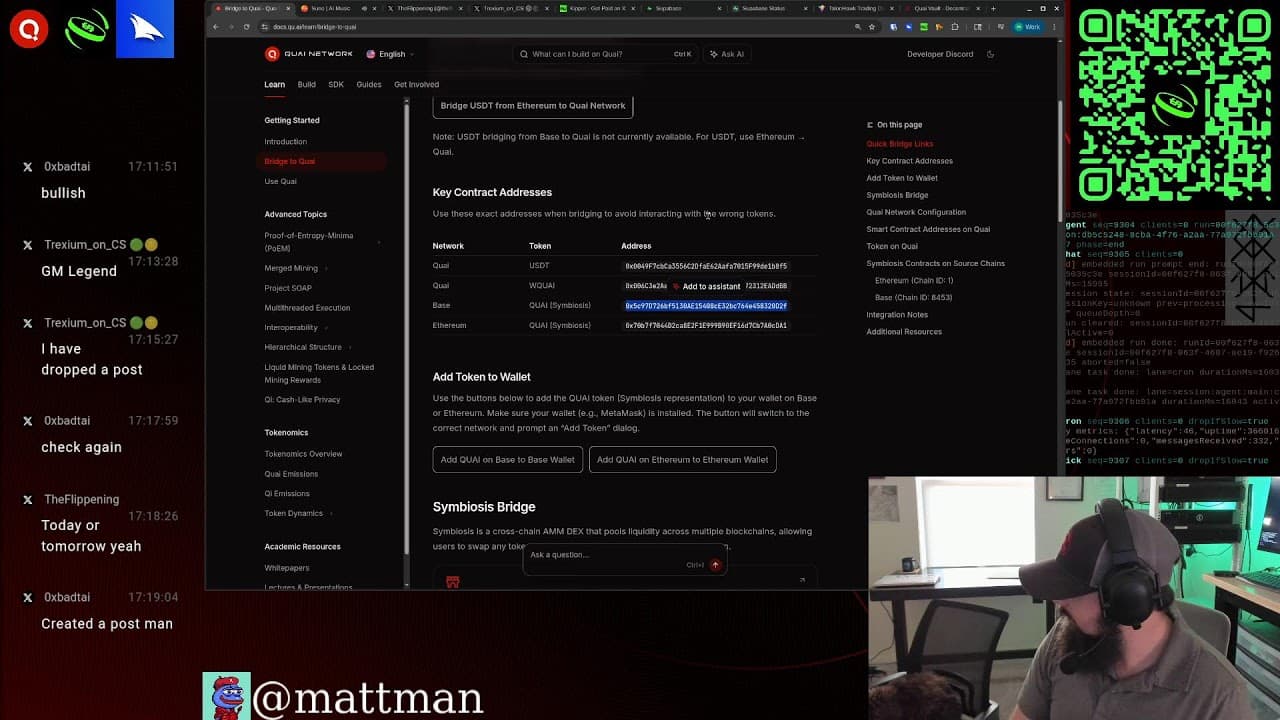Toggle dark mode moon icon

[990, 54]
